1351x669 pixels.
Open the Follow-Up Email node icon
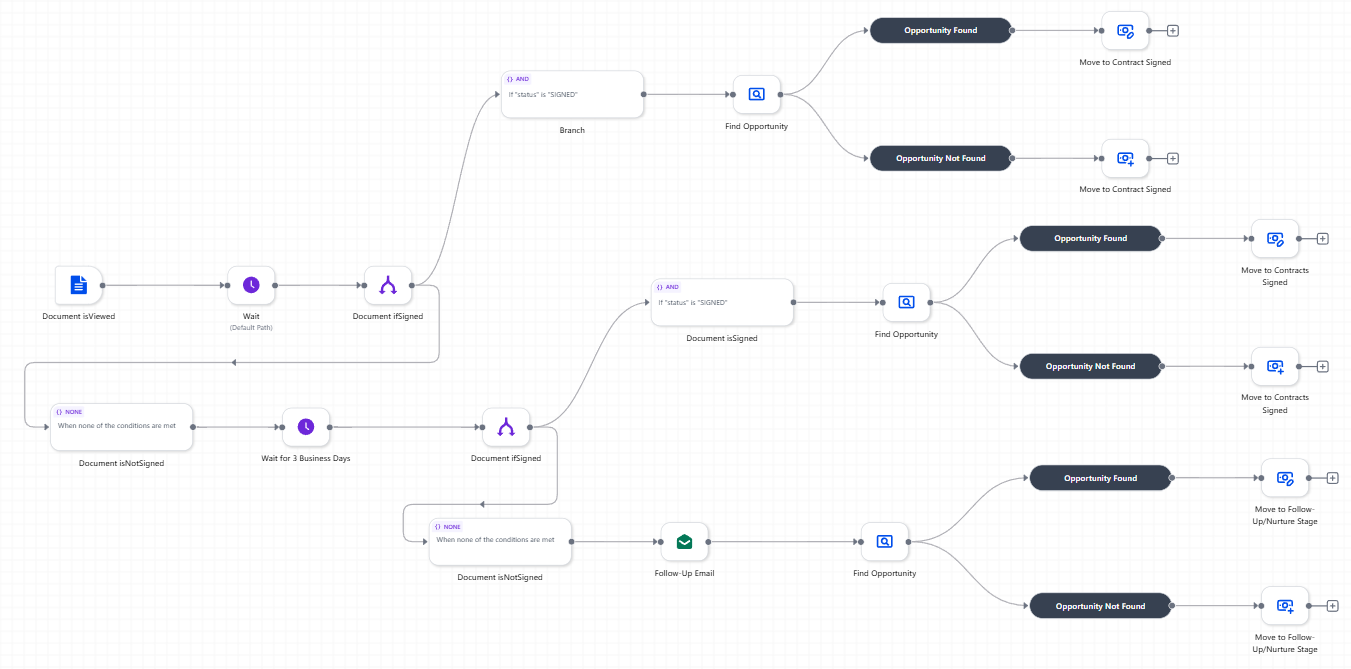click(685, 542)
